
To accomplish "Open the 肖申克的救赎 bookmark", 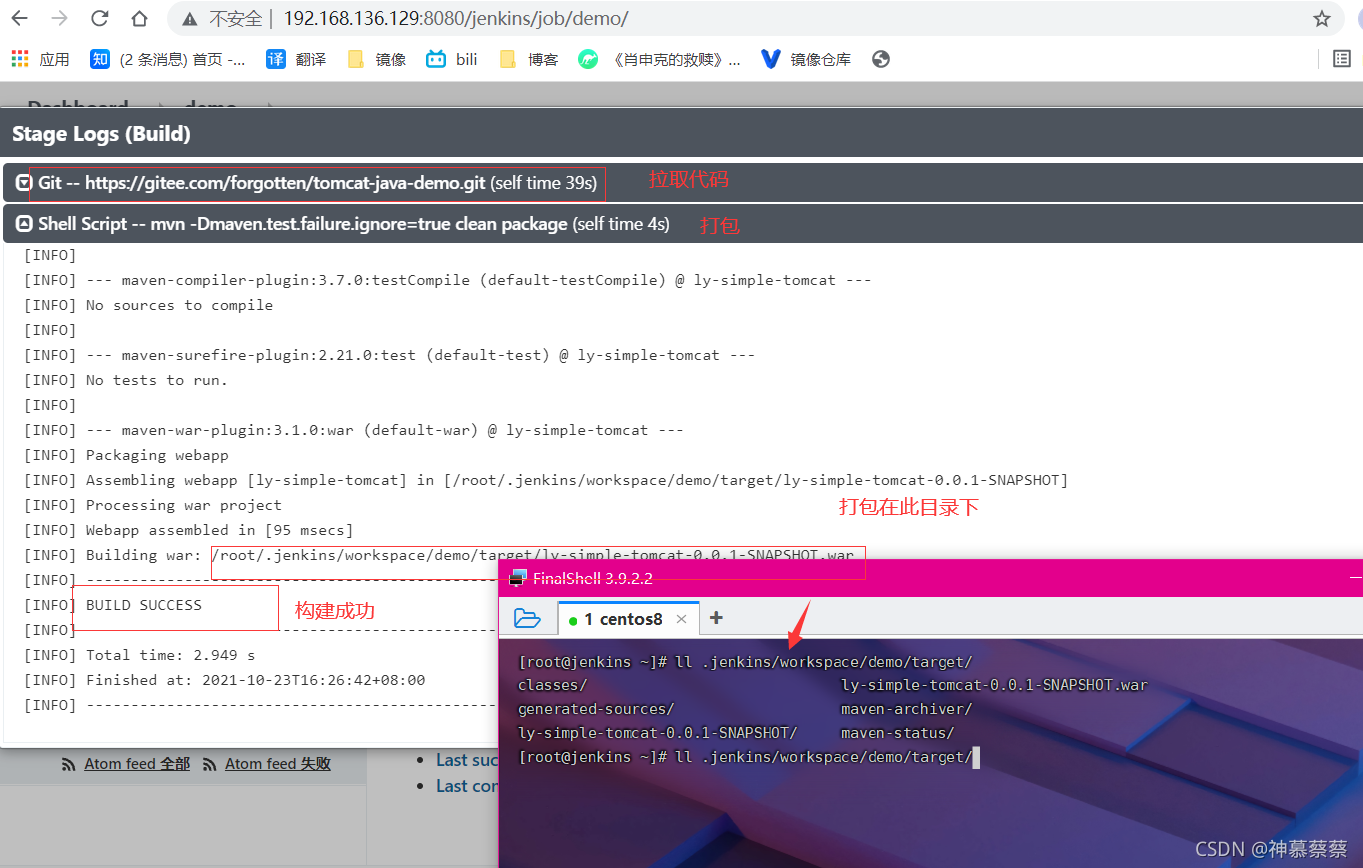I will (x=660, y=59).
